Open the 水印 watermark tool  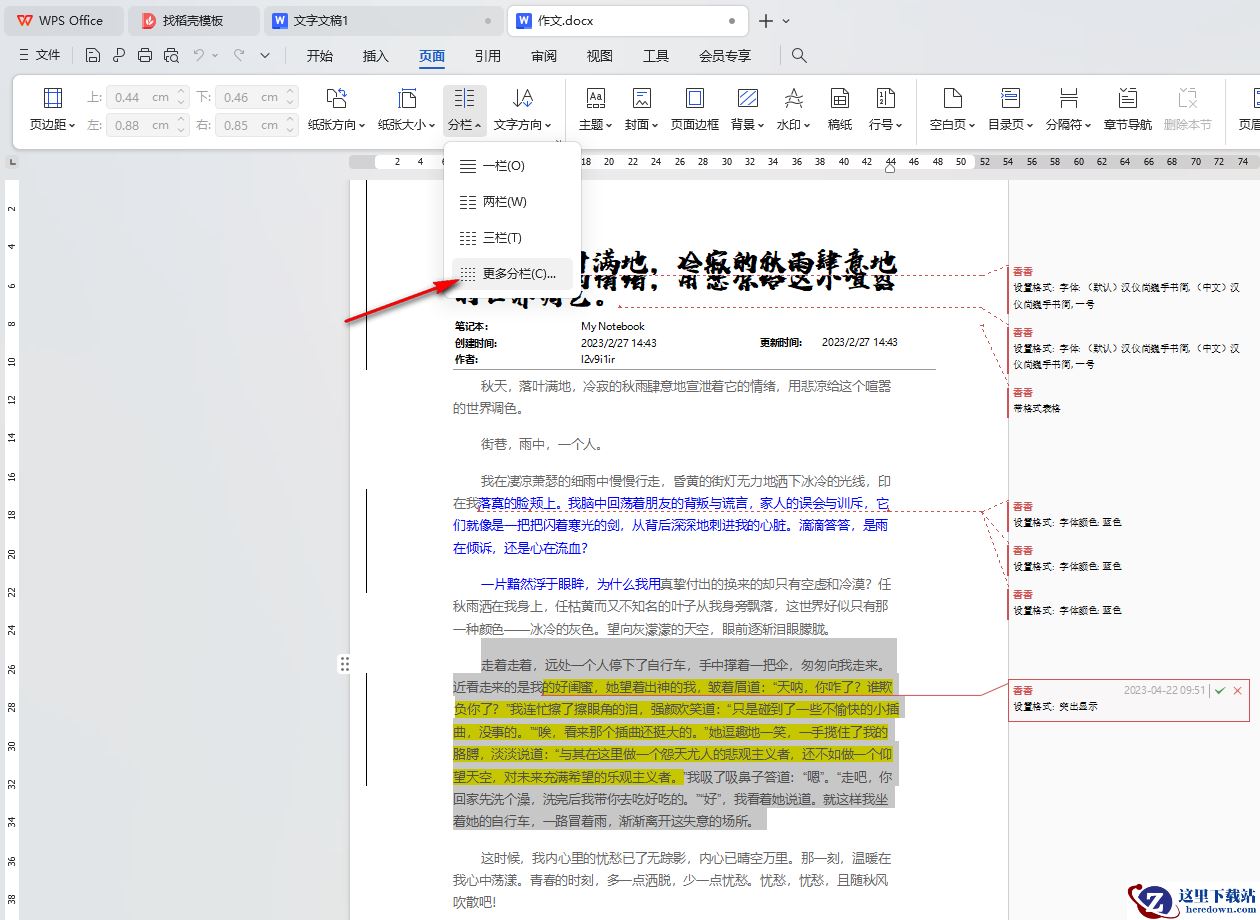[x=793, y=109]
